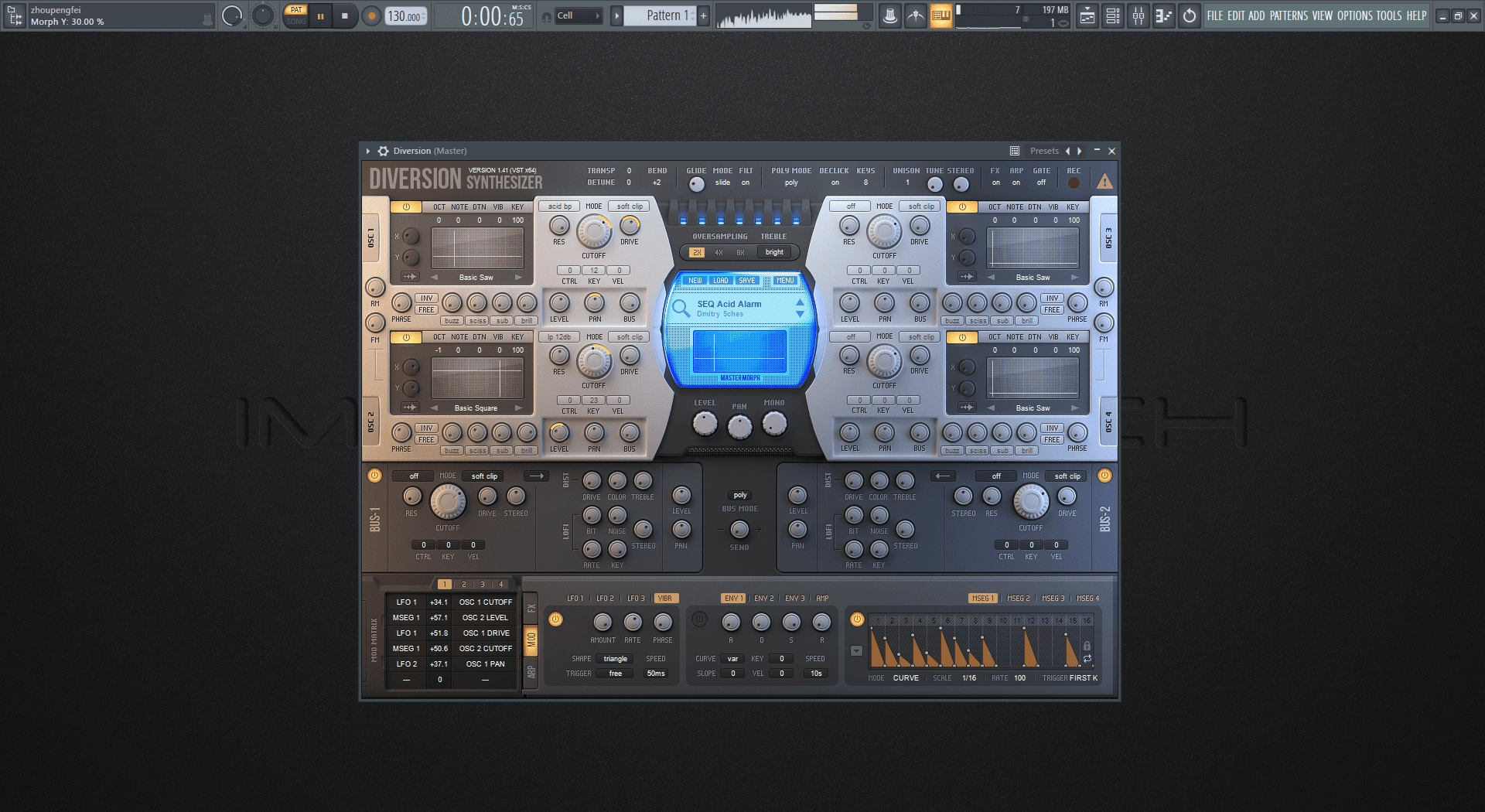
Task: Toggle the MSEG 1 power button
Action: (x=856, y=619)
